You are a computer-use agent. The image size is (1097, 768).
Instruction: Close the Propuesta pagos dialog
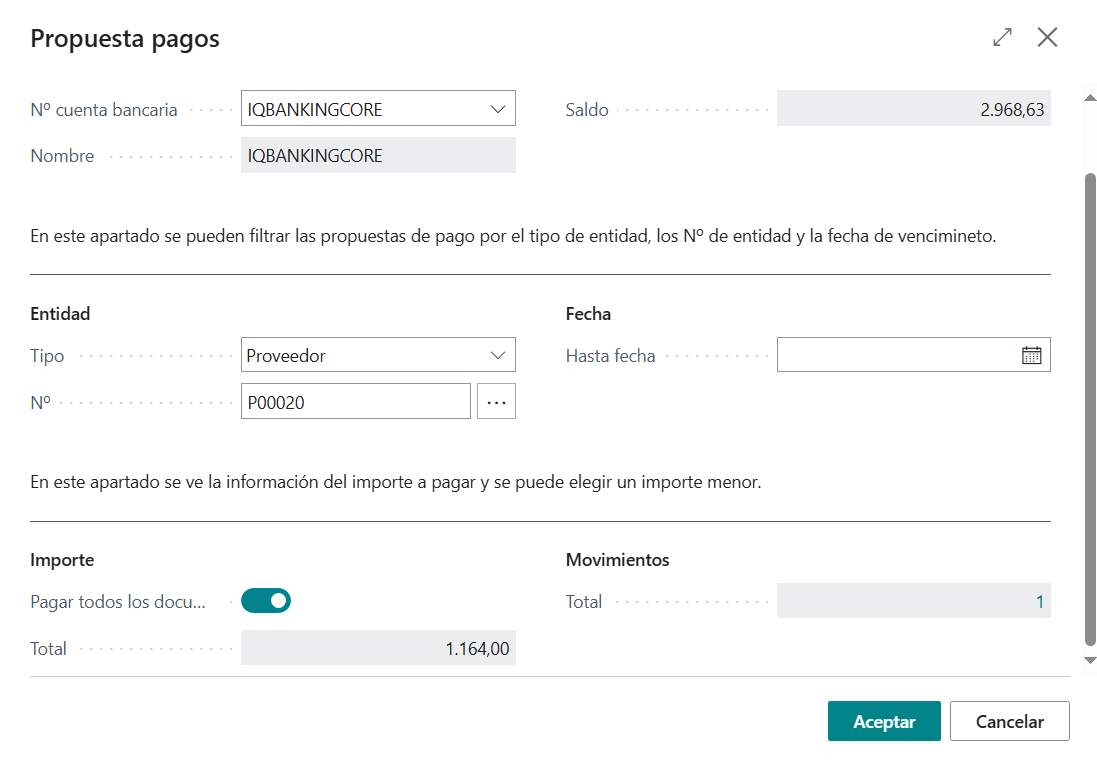click(1047, 37)
